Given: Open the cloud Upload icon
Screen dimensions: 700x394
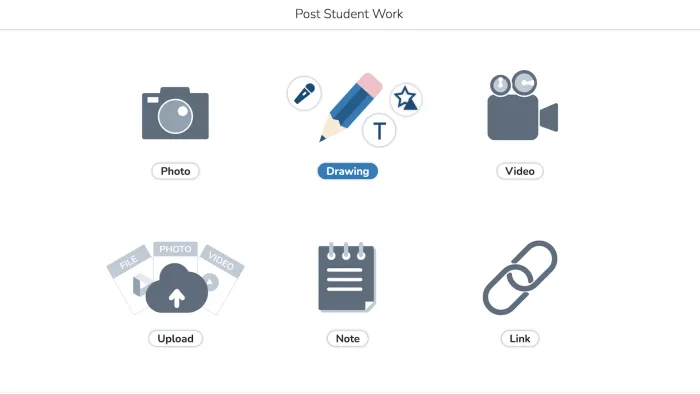Looking at the screenshot, I should 176,288.
